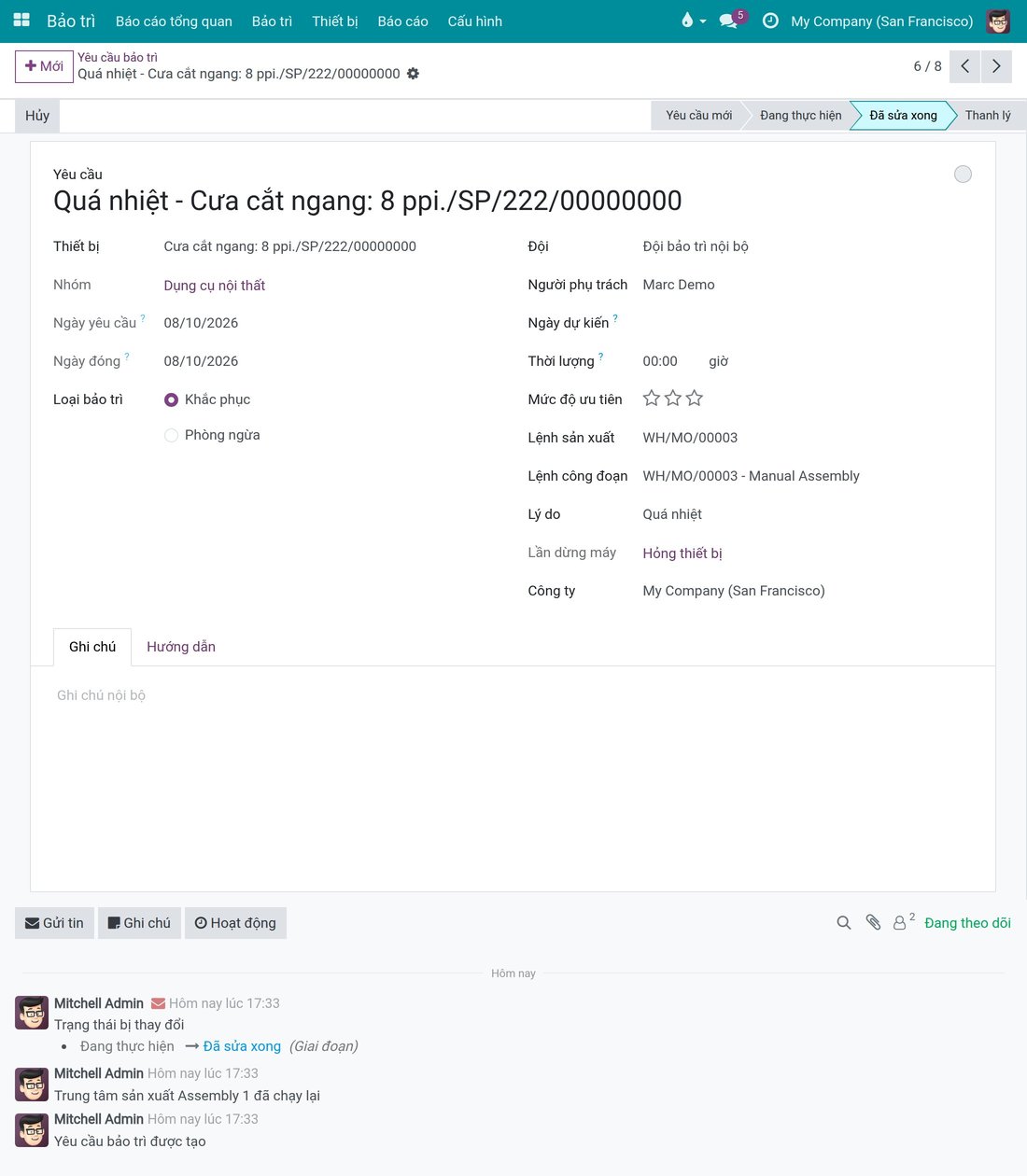Screen dimensions: 1027x1176
Task: Search messages in the chatter
Action: (844, 923)
